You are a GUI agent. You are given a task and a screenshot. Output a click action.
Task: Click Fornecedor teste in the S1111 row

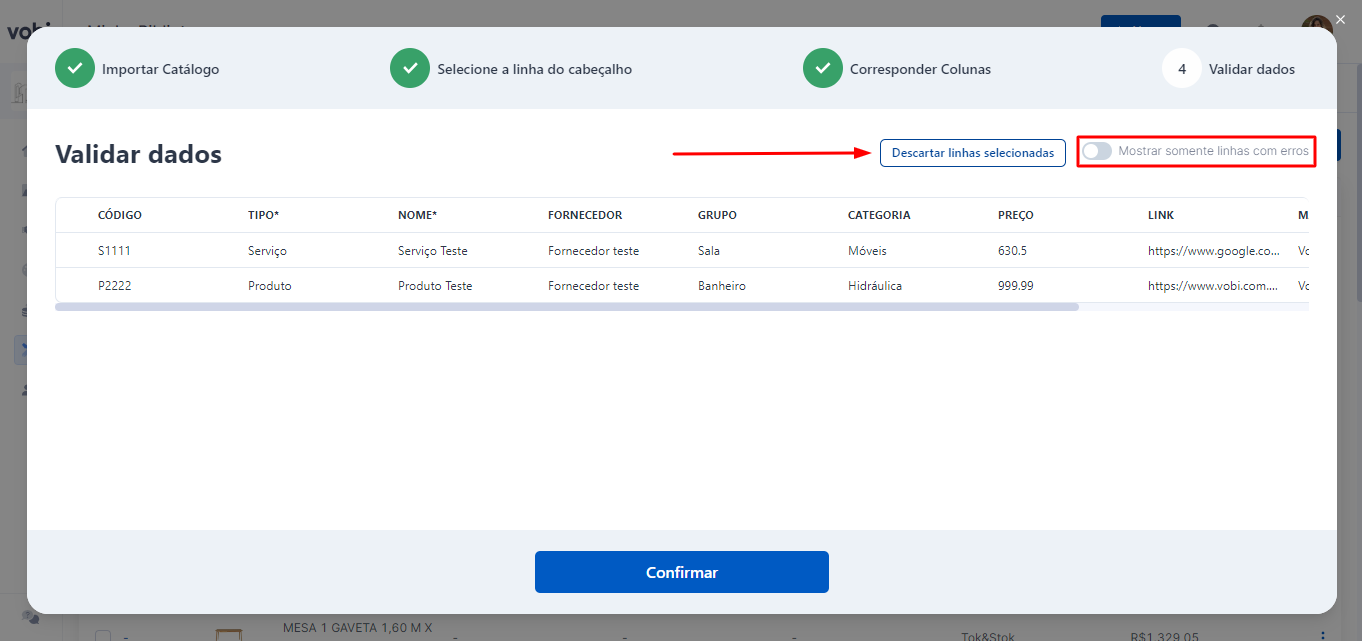click(x=593, y=251)
